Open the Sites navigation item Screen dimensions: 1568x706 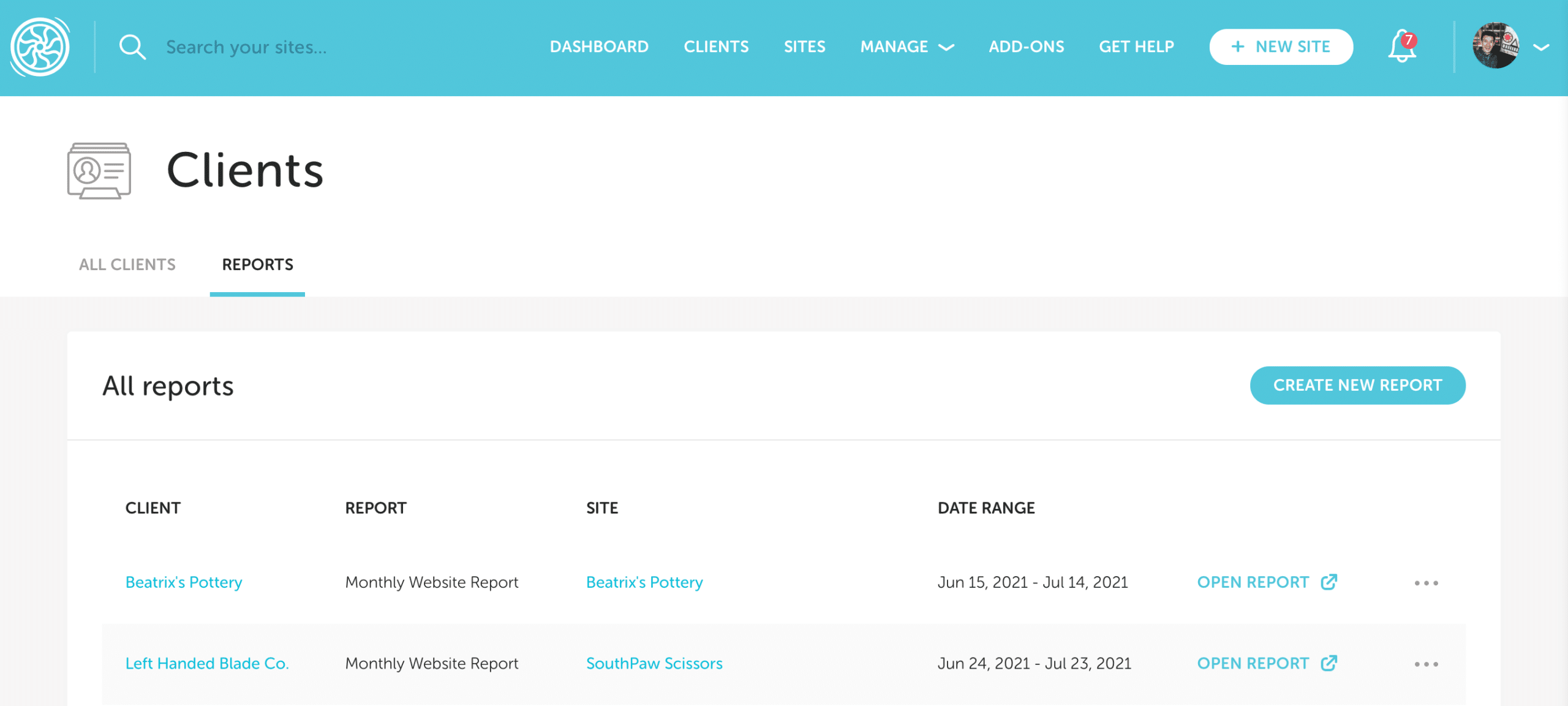[804, 47]
